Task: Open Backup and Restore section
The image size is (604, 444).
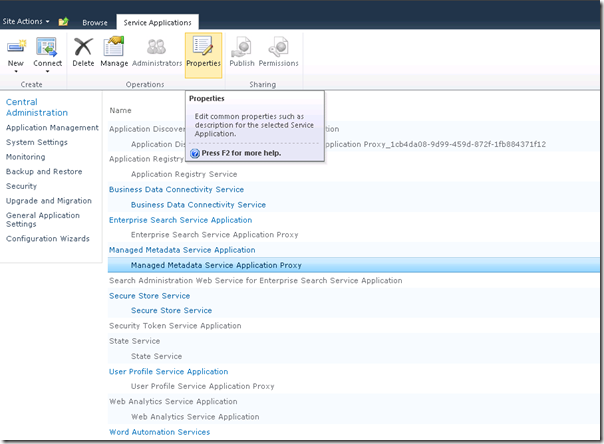Action: click(x=42, y=171)
